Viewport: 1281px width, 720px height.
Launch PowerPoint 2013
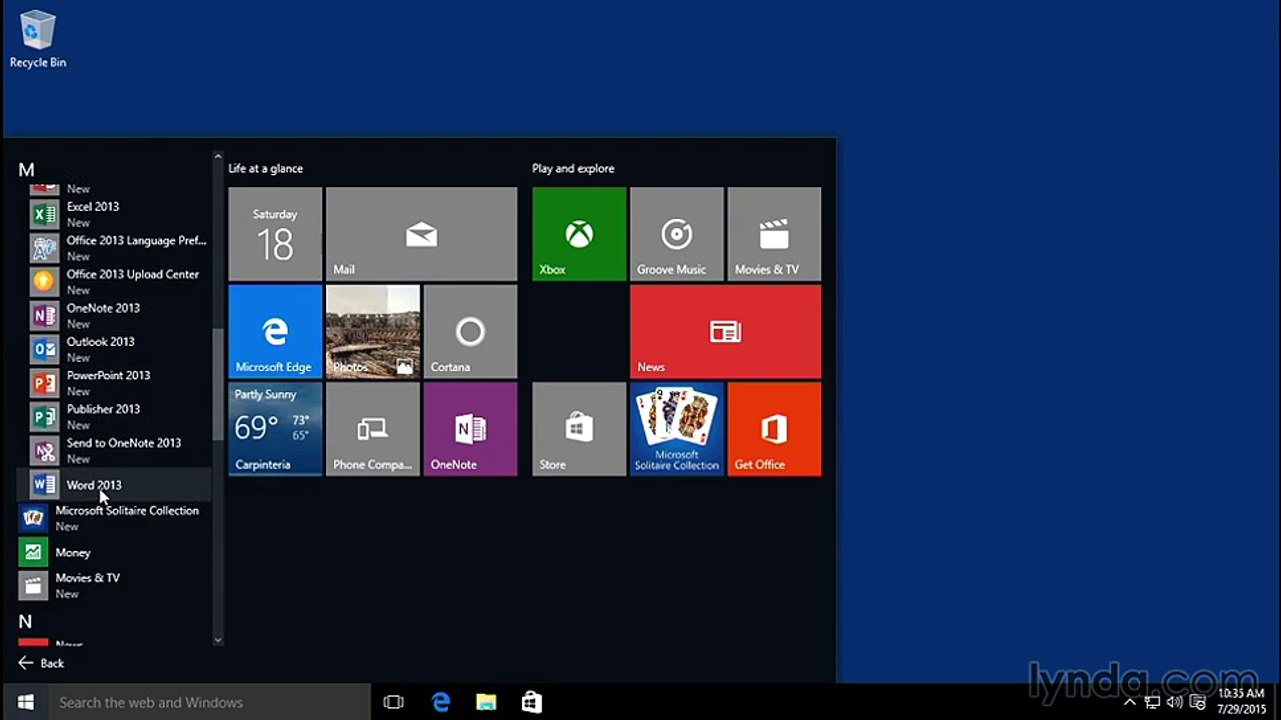tap(114, 383)
